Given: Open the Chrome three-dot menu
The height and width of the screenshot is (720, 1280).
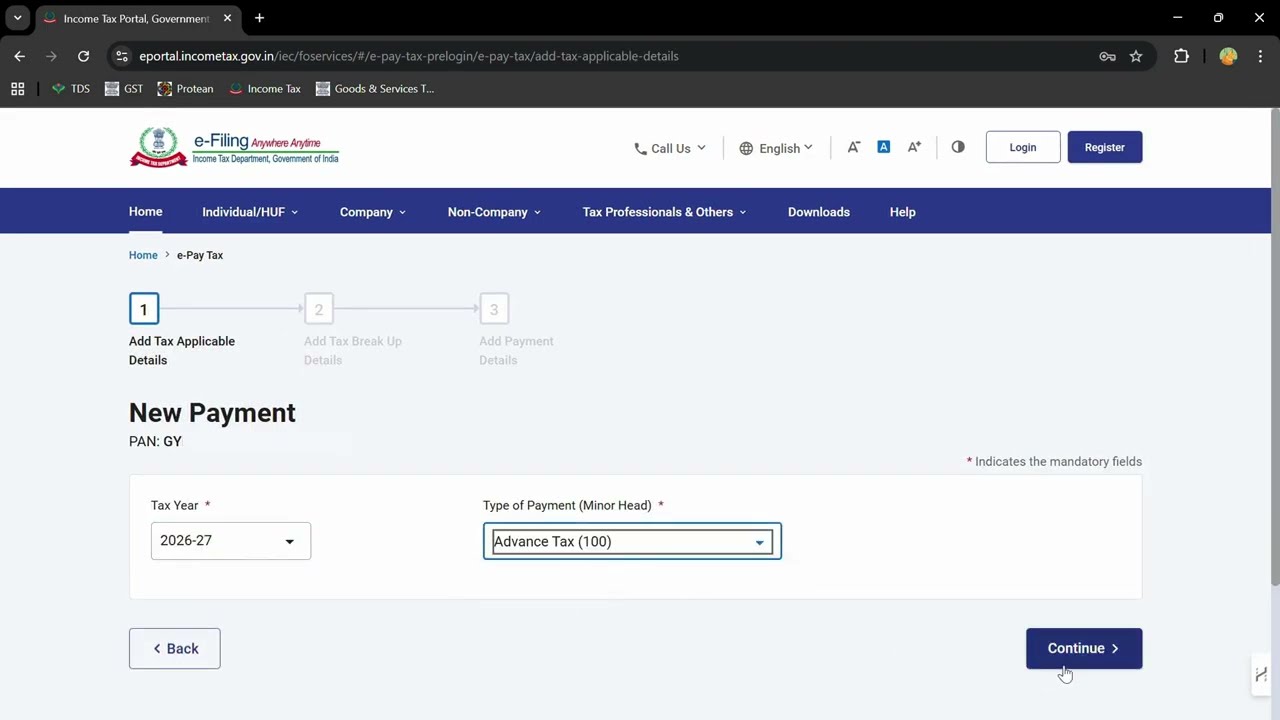Looking at the screenshot, I should point(1260,56).
